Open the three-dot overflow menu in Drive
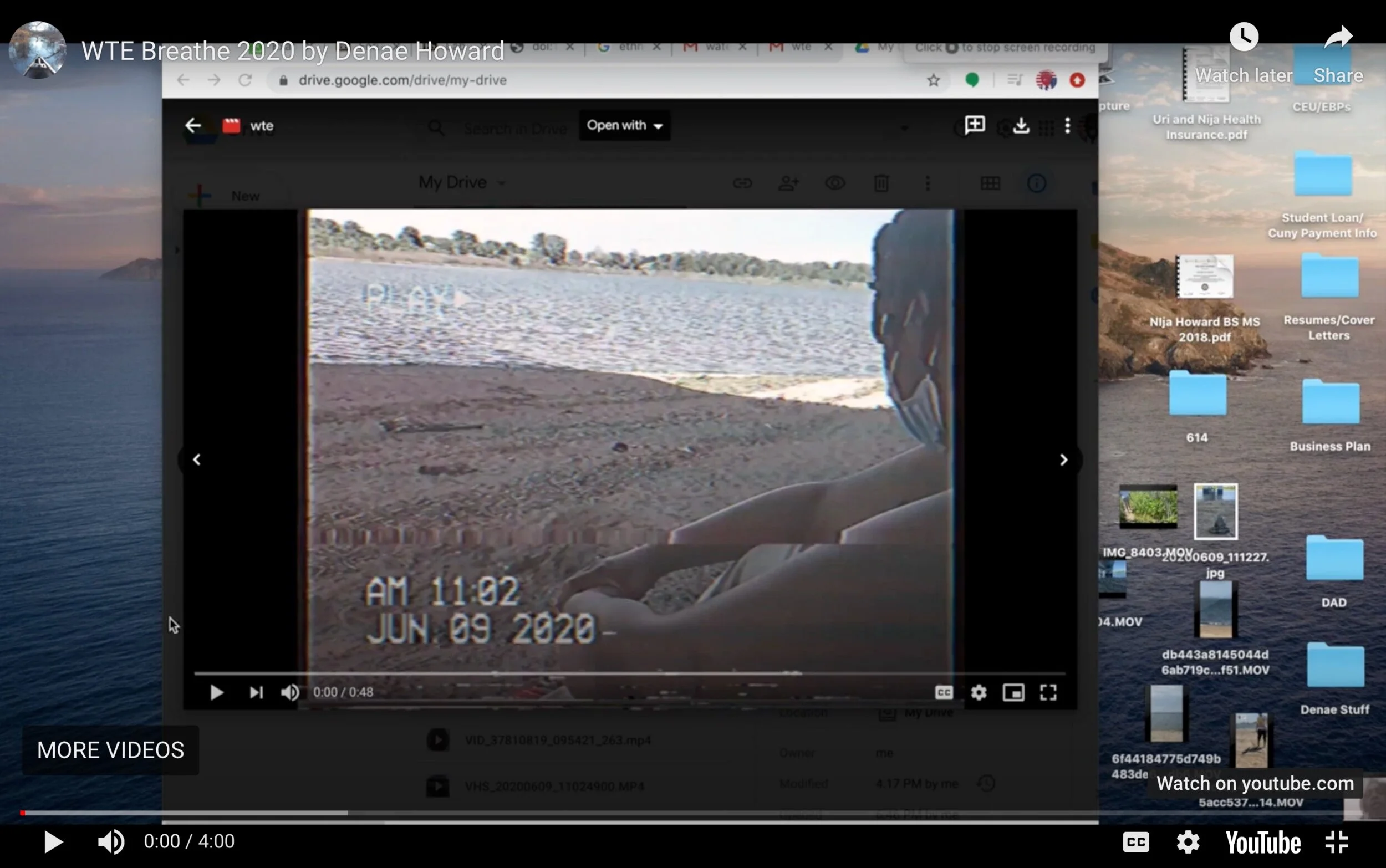The height and width of the screenshot is (868, 1386). click(929, 182)
